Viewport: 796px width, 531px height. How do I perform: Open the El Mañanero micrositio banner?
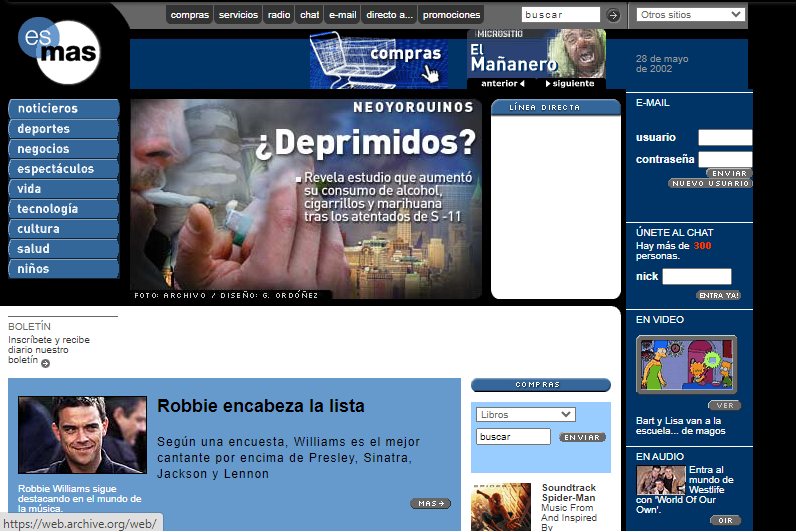[536, 53]
